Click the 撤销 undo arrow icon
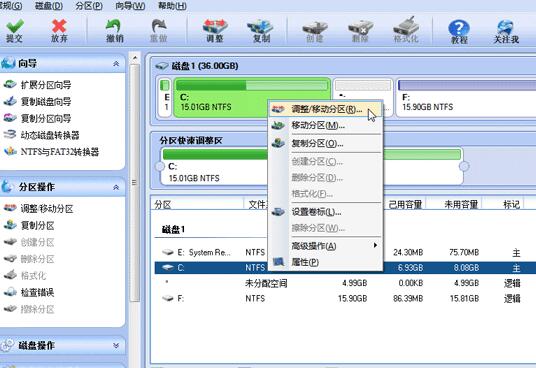Viewport: 536px width, 368px height. coord(115,30)
